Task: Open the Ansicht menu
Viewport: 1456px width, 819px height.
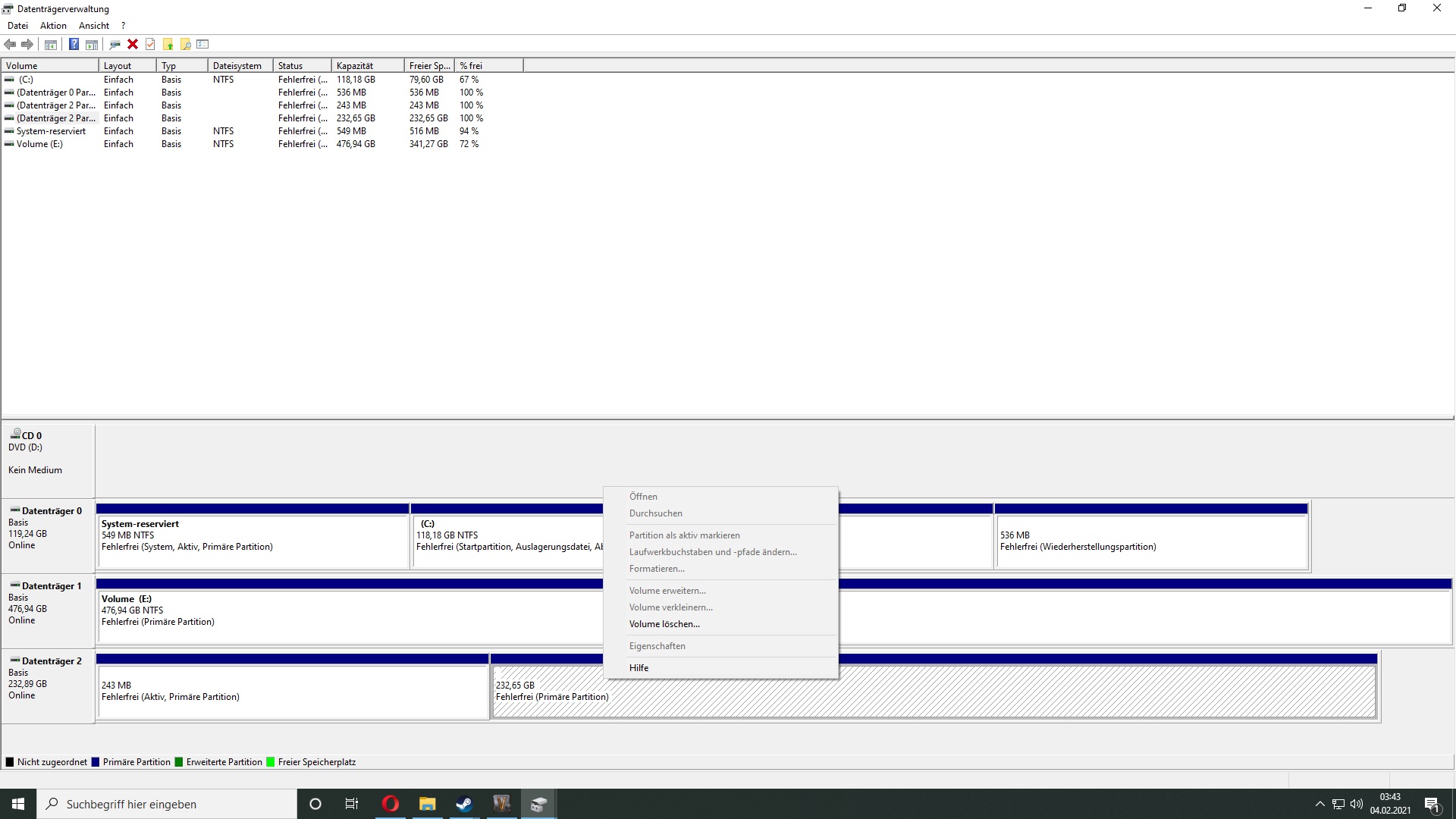Action: click(94, 26)
